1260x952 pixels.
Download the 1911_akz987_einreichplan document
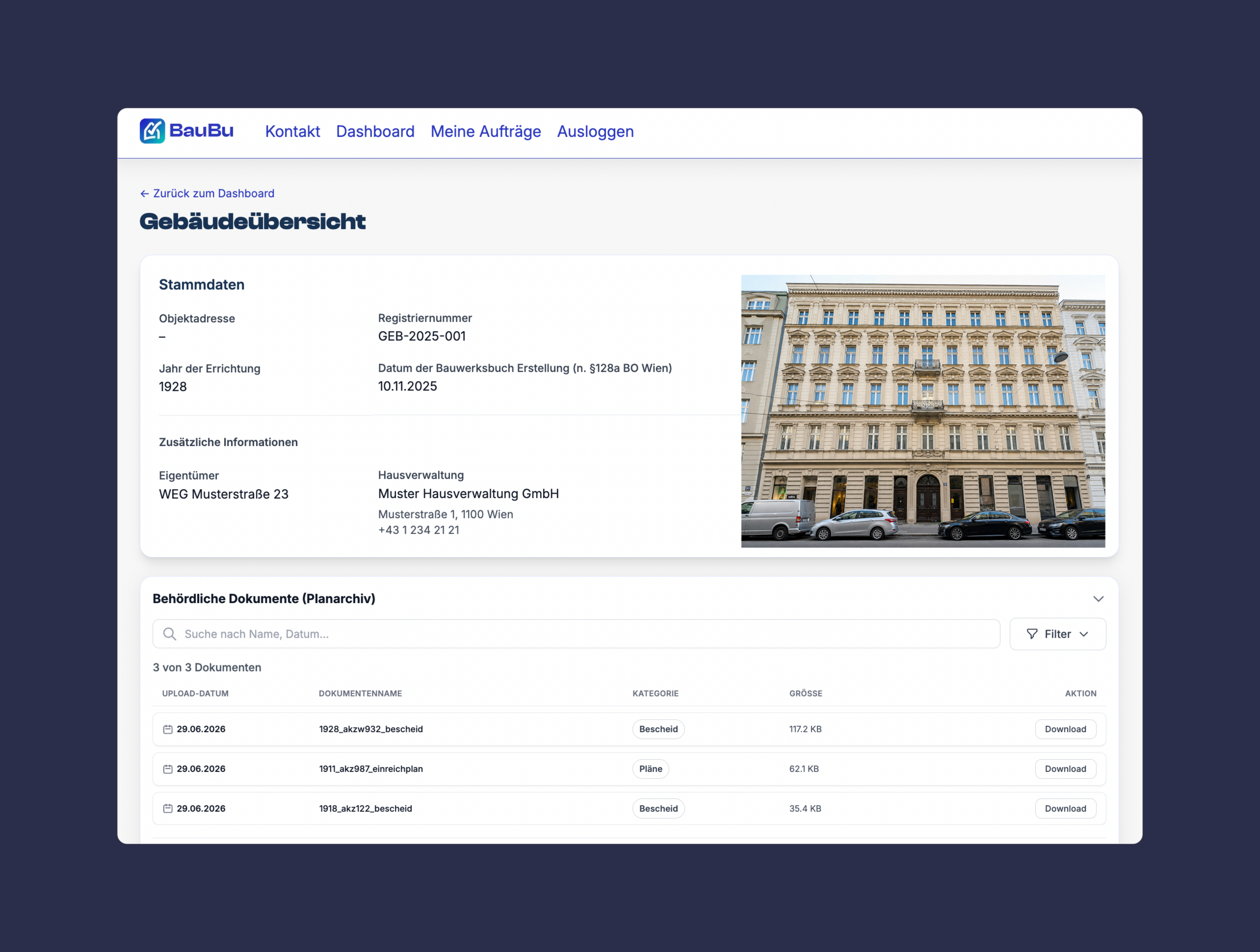click(1065, 769)
